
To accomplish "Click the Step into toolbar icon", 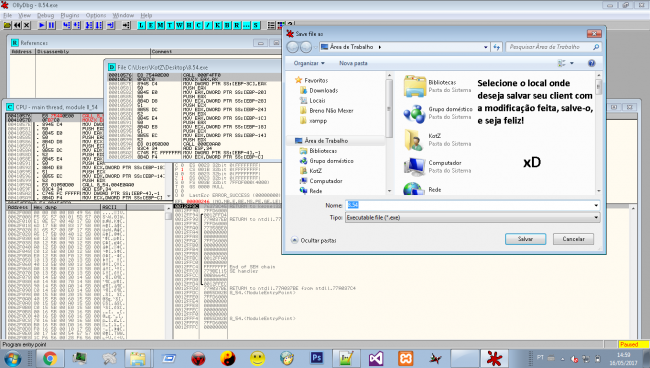I will point(66,25).
